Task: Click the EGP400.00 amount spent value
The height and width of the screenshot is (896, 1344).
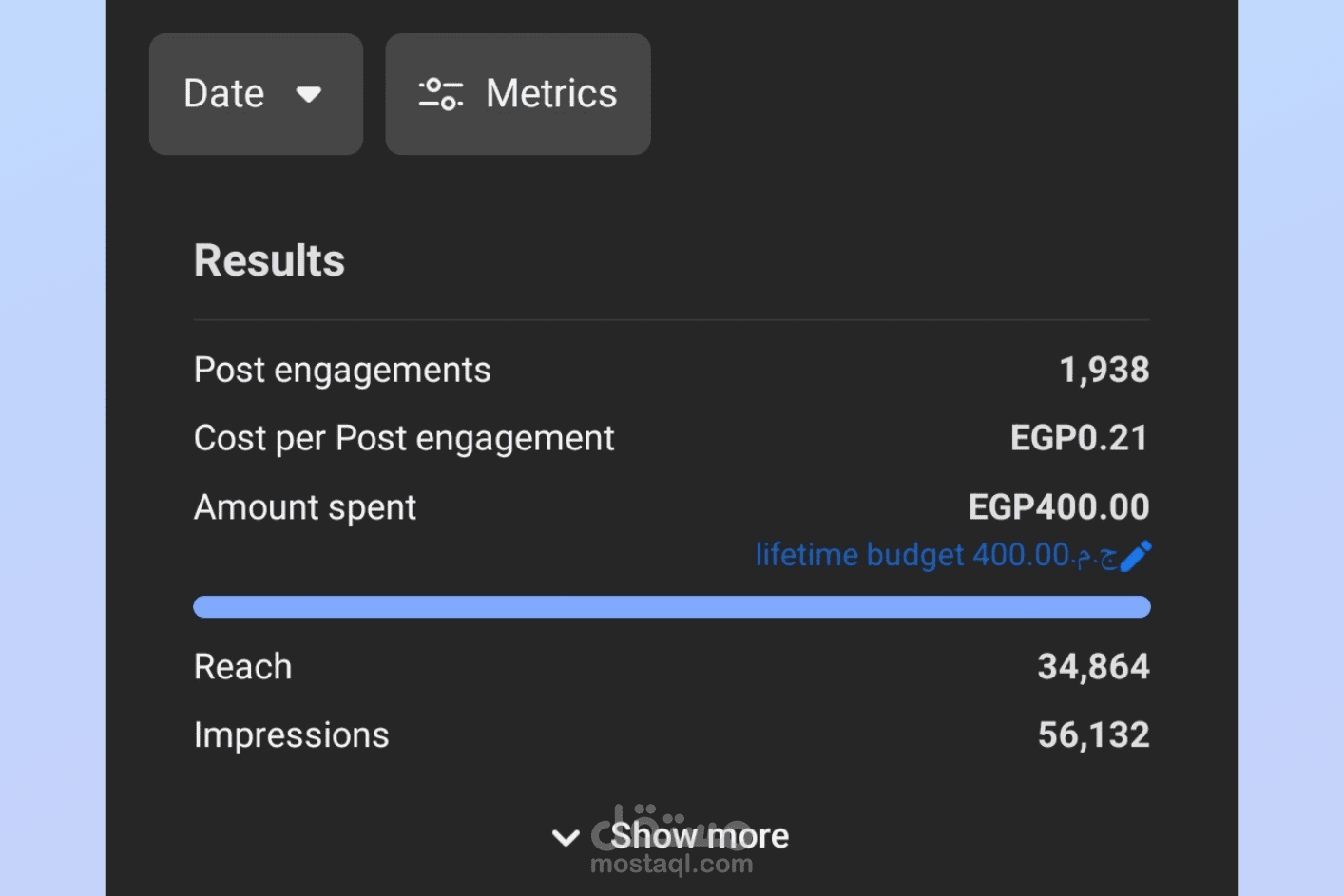Action: pos(1058,507)
